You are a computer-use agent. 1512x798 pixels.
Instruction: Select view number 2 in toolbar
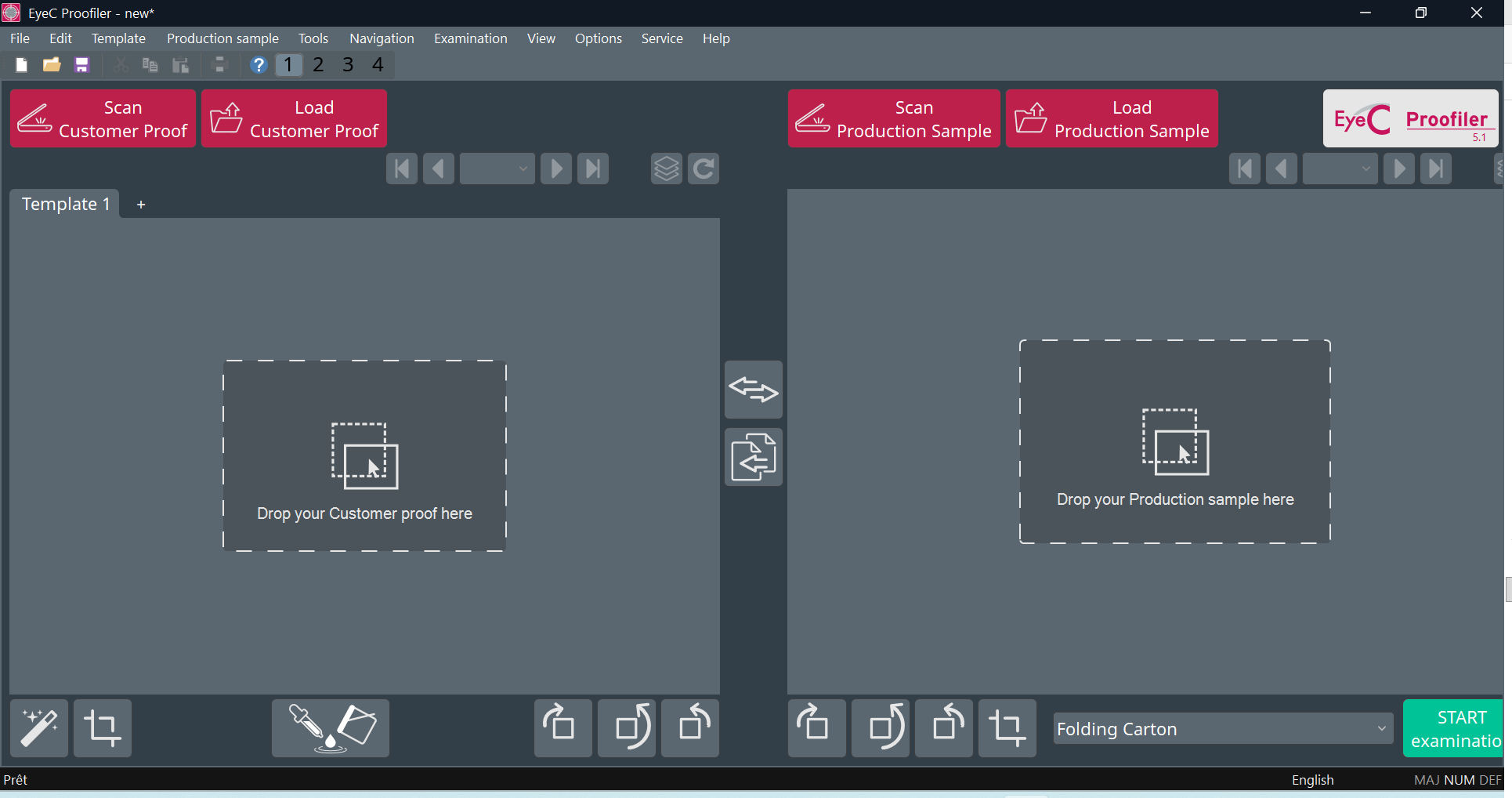318,65
